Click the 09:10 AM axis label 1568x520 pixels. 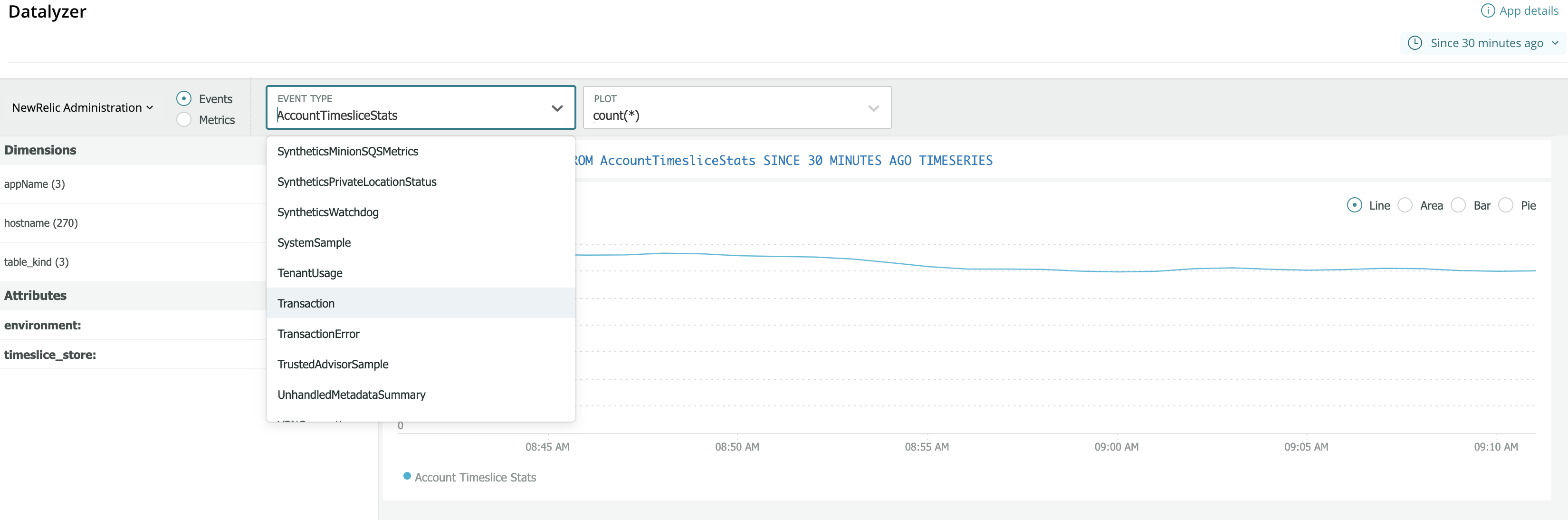[x=1496, y=446]
